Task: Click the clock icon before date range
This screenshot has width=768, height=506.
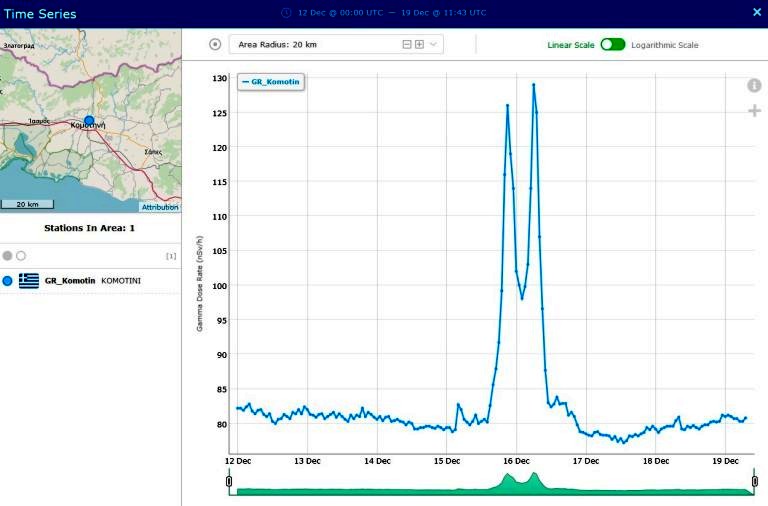Action: point(286,13)
